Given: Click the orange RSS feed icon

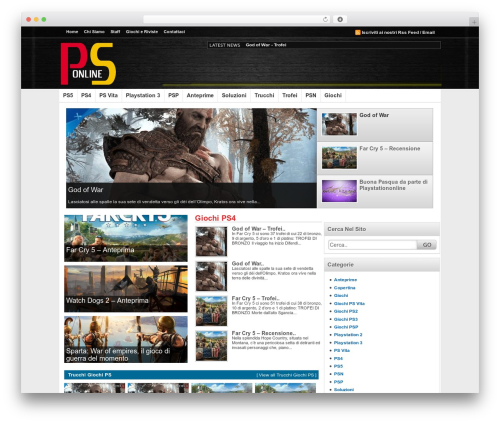Looking at the screenshot, I should [x=358, y=32].
